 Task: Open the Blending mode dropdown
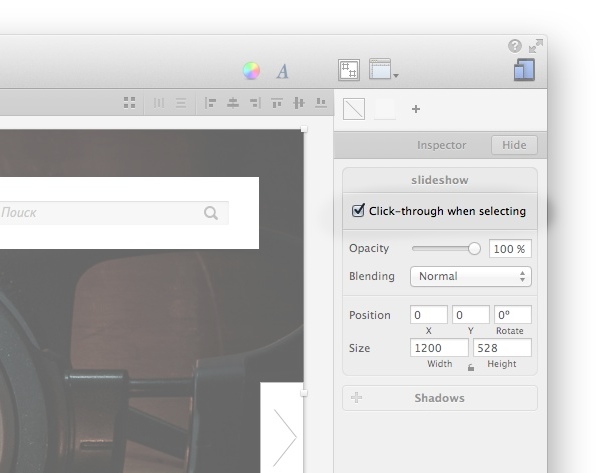[x=471, y=277]
